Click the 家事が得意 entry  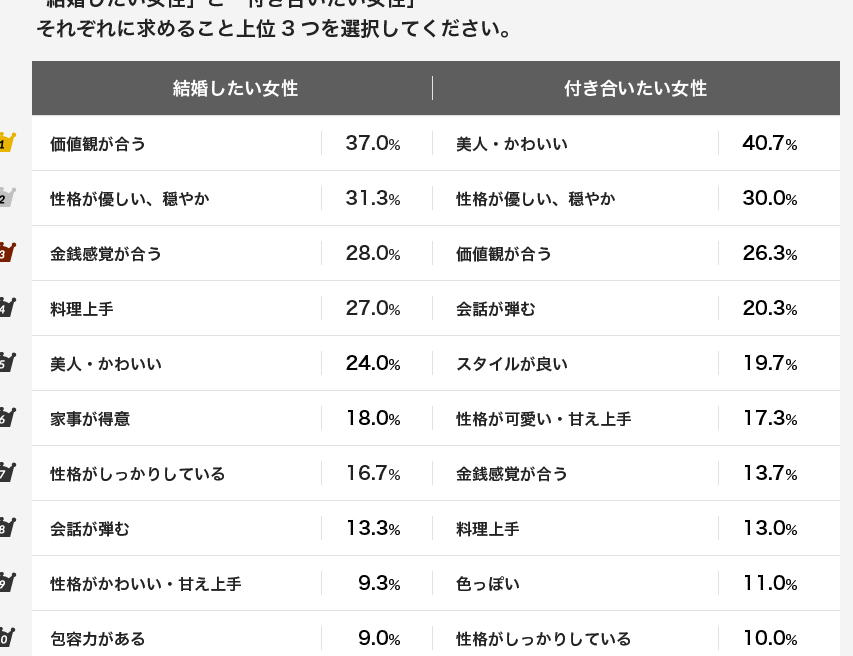coord(90,419)
